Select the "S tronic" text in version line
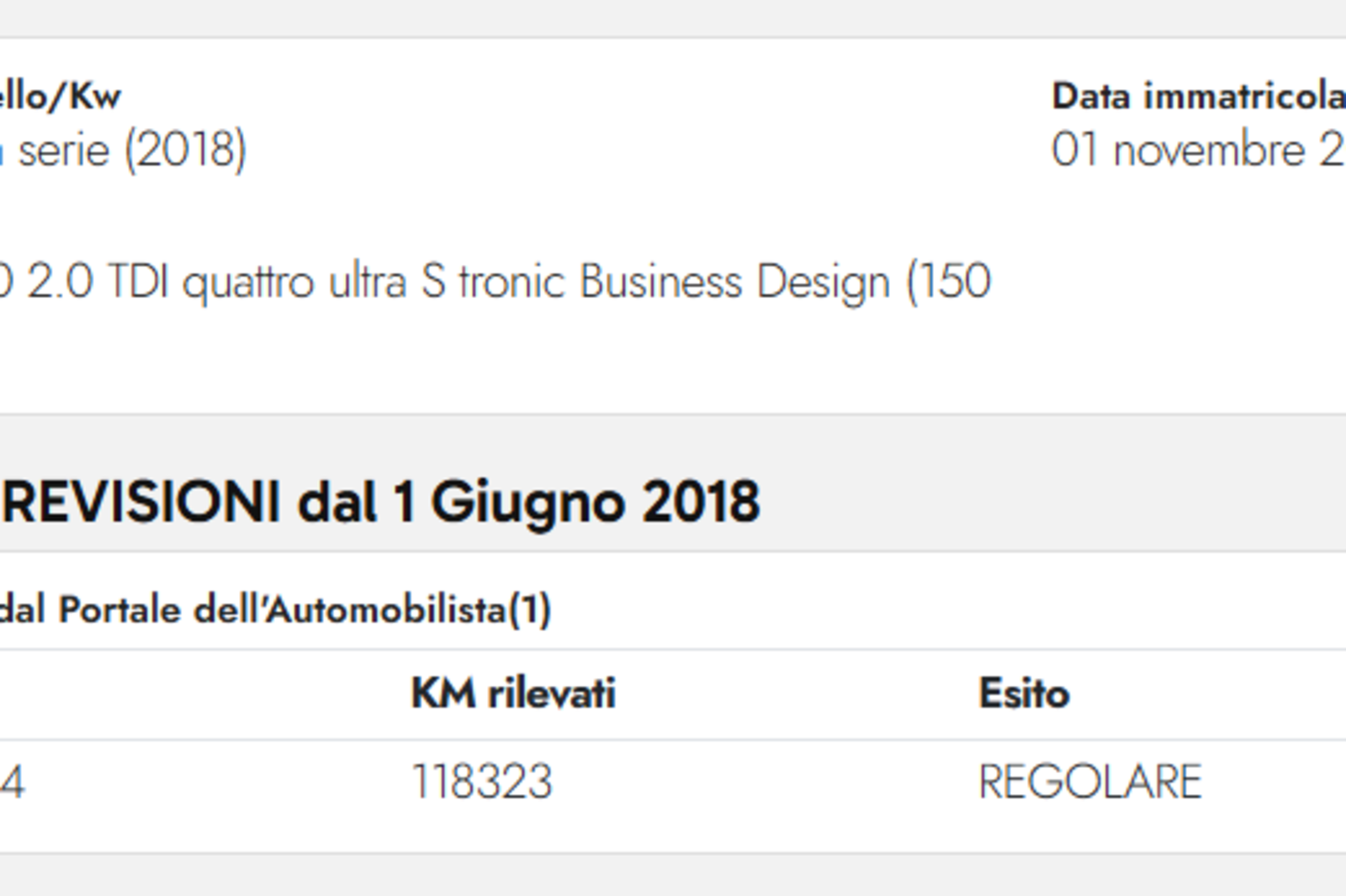The image size is (1346, 896). 492,282
